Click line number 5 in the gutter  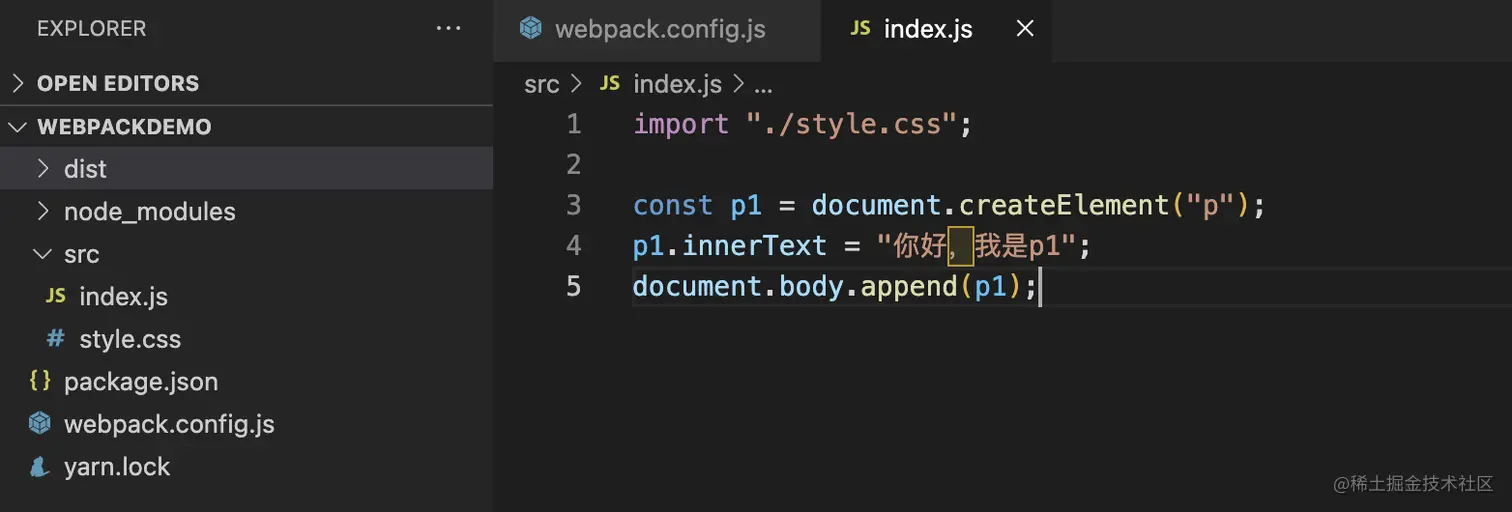pos(573,287)
